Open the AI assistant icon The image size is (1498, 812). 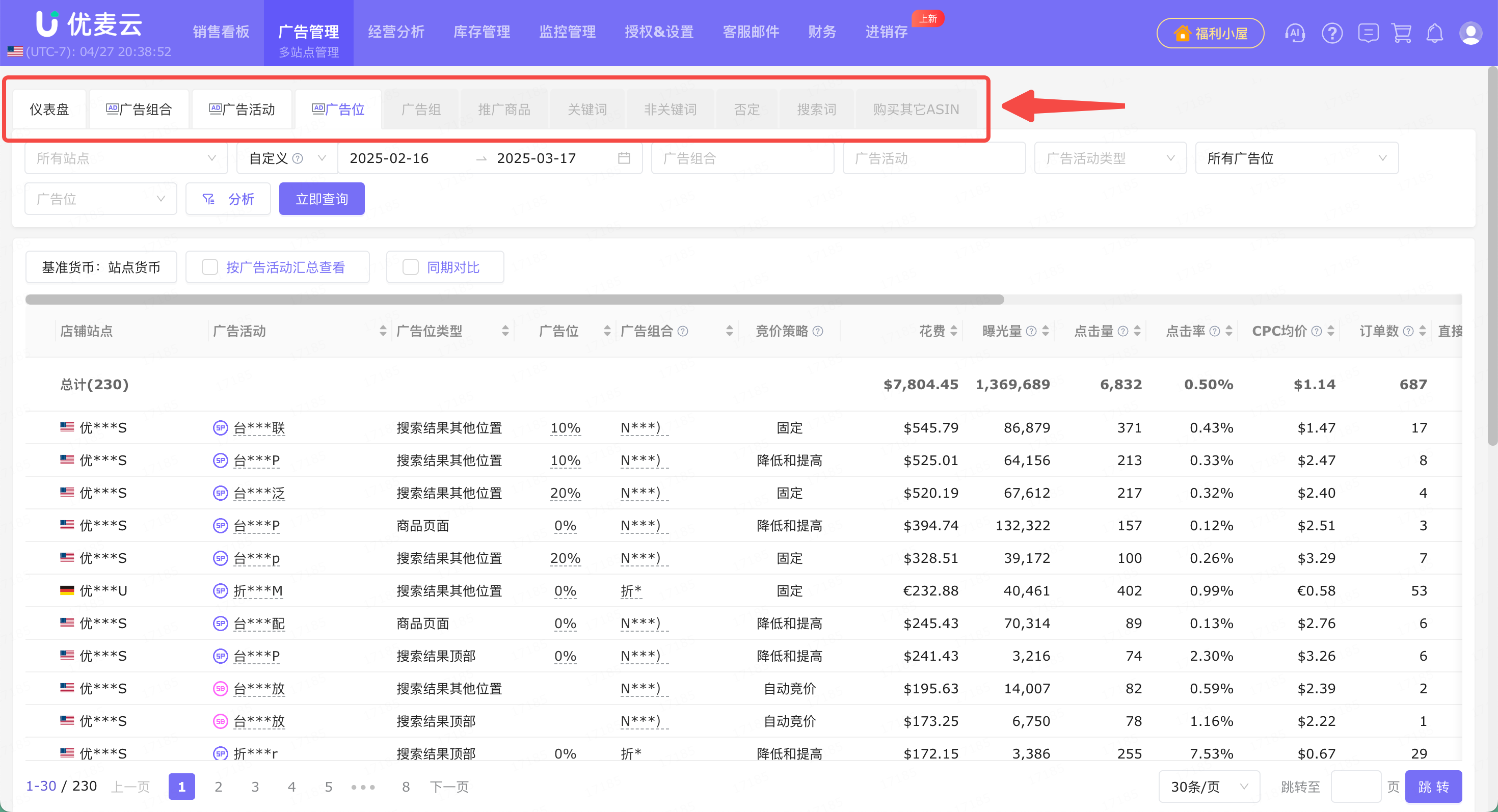(x=1295, y=33)
